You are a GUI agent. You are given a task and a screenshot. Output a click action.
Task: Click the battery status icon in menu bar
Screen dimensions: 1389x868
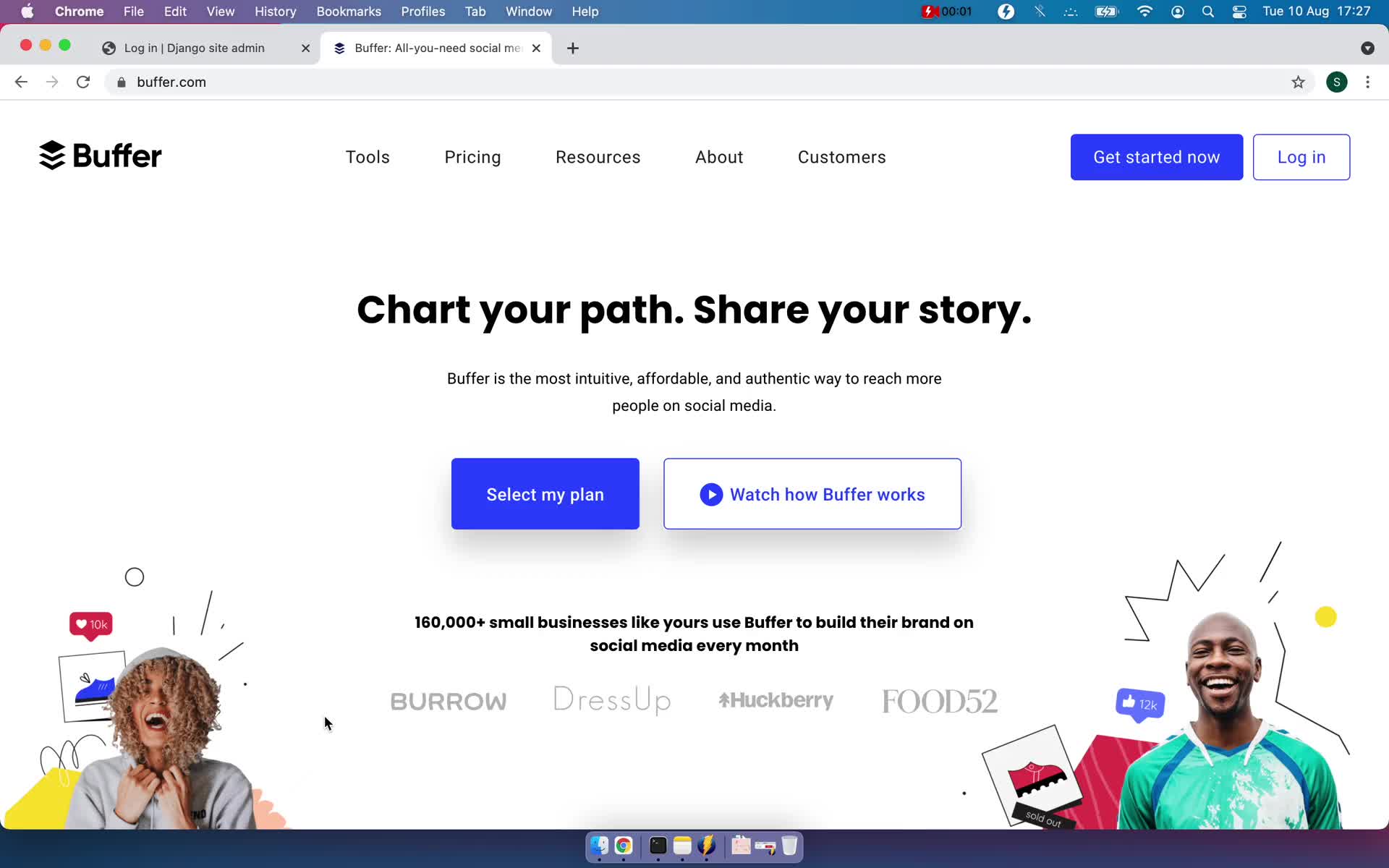1106,11
